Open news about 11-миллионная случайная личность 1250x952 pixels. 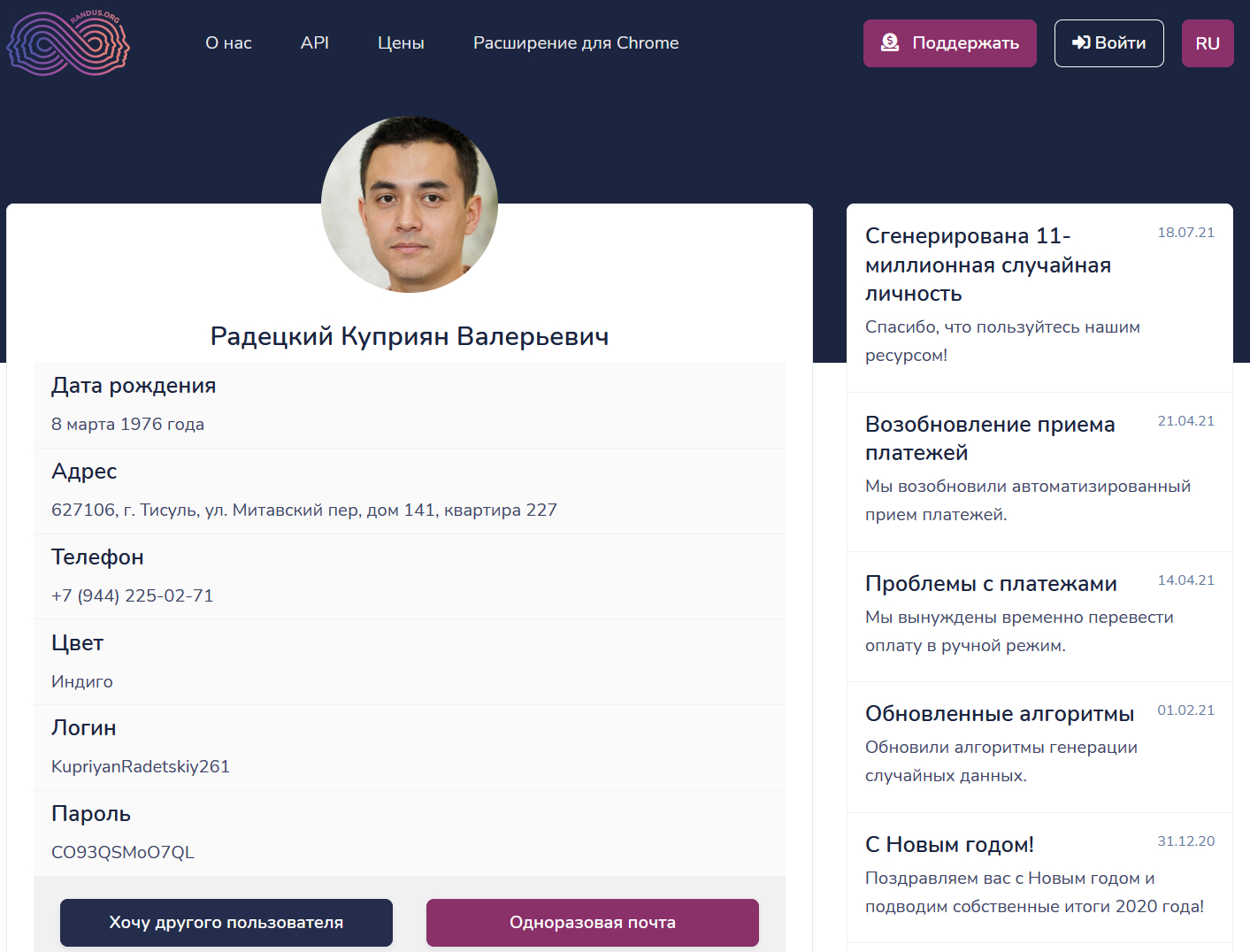pos(987,265)
